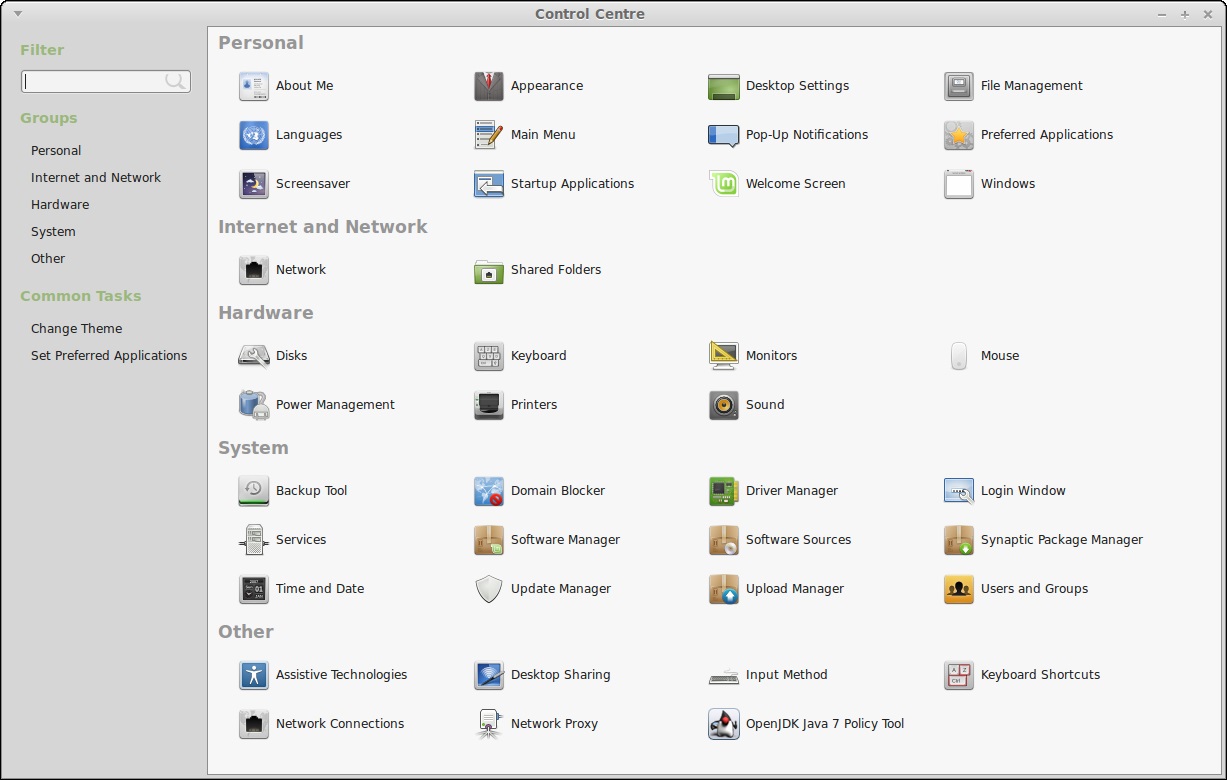Image resolution: width=1227 pixels, height=780 pixels.
Task: Open the Languages flag icon
Action: (x=254, y=135)
